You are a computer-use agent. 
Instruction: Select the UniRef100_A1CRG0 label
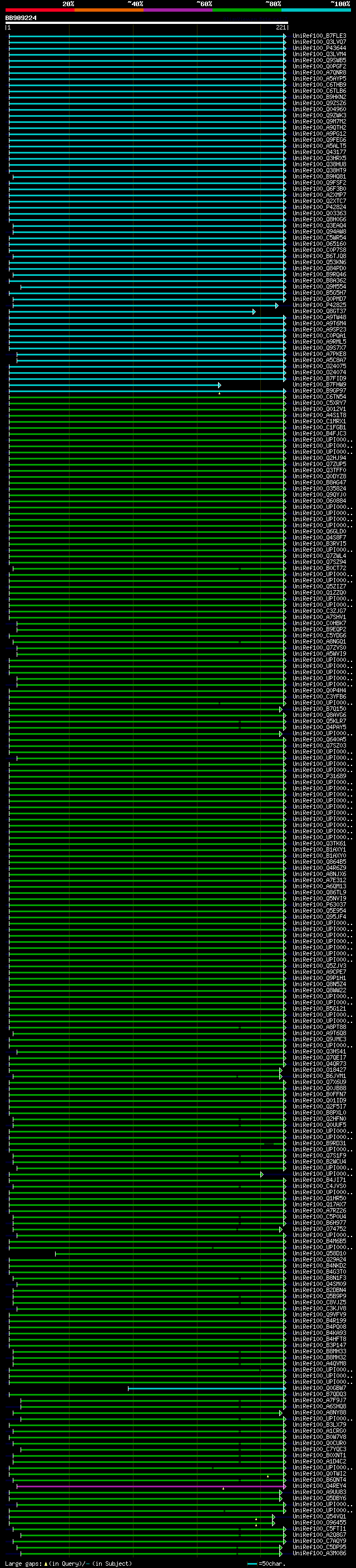tap(319, 1431)
